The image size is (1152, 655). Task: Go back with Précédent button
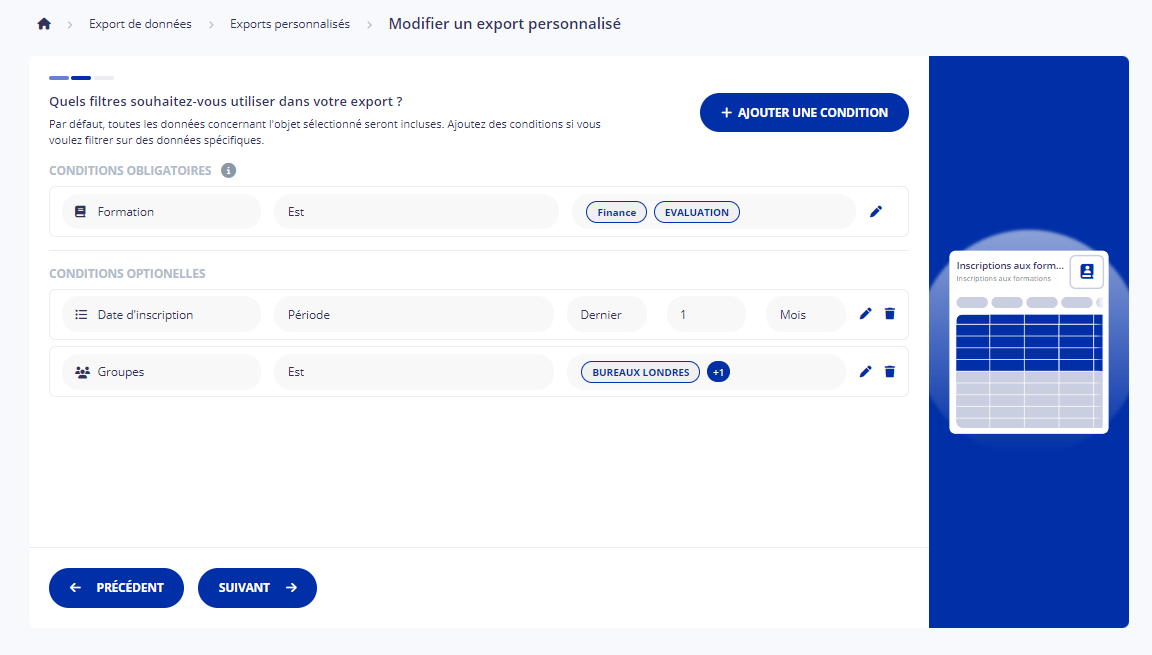[x=116, y=588]
